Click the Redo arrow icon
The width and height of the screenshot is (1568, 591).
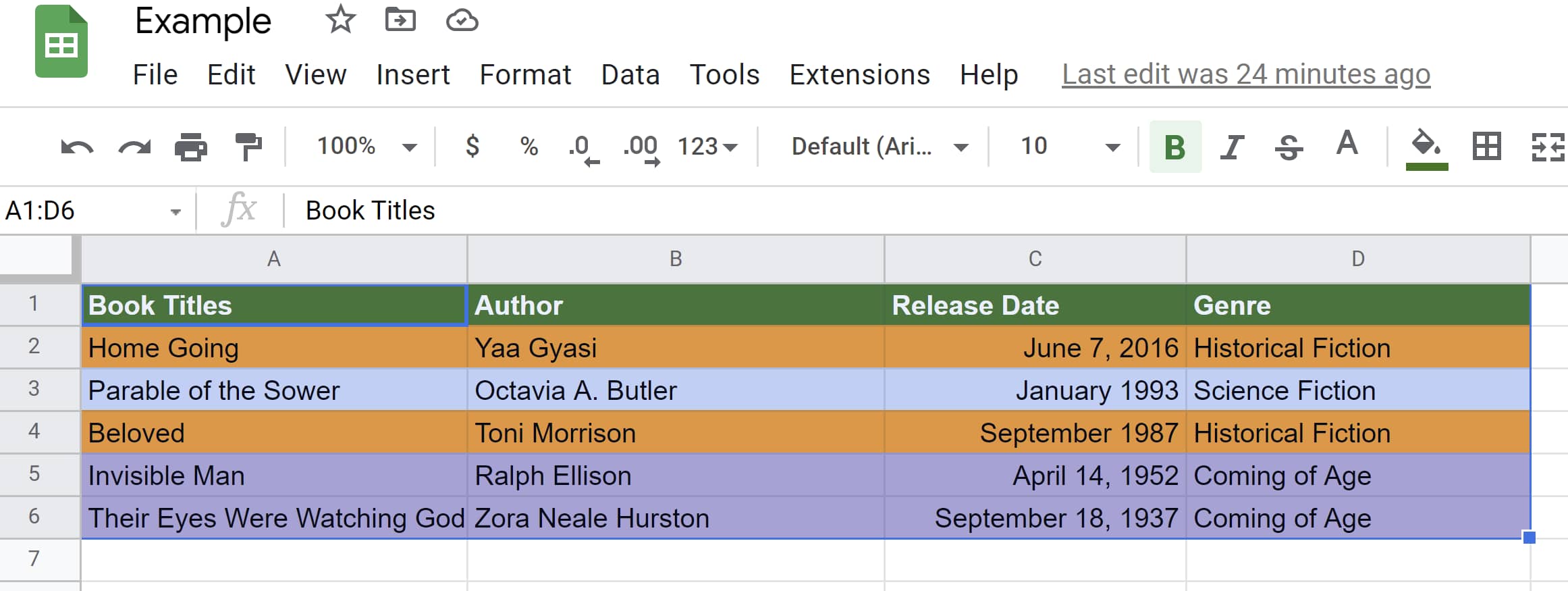tap(134, 147)
